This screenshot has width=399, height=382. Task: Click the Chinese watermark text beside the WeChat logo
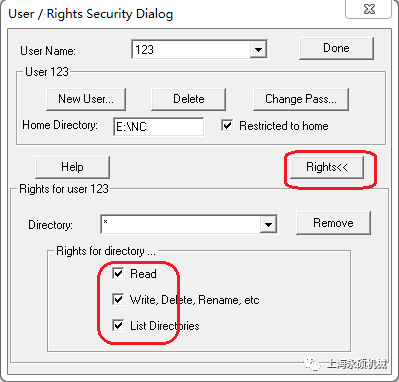tap(357, 364)
